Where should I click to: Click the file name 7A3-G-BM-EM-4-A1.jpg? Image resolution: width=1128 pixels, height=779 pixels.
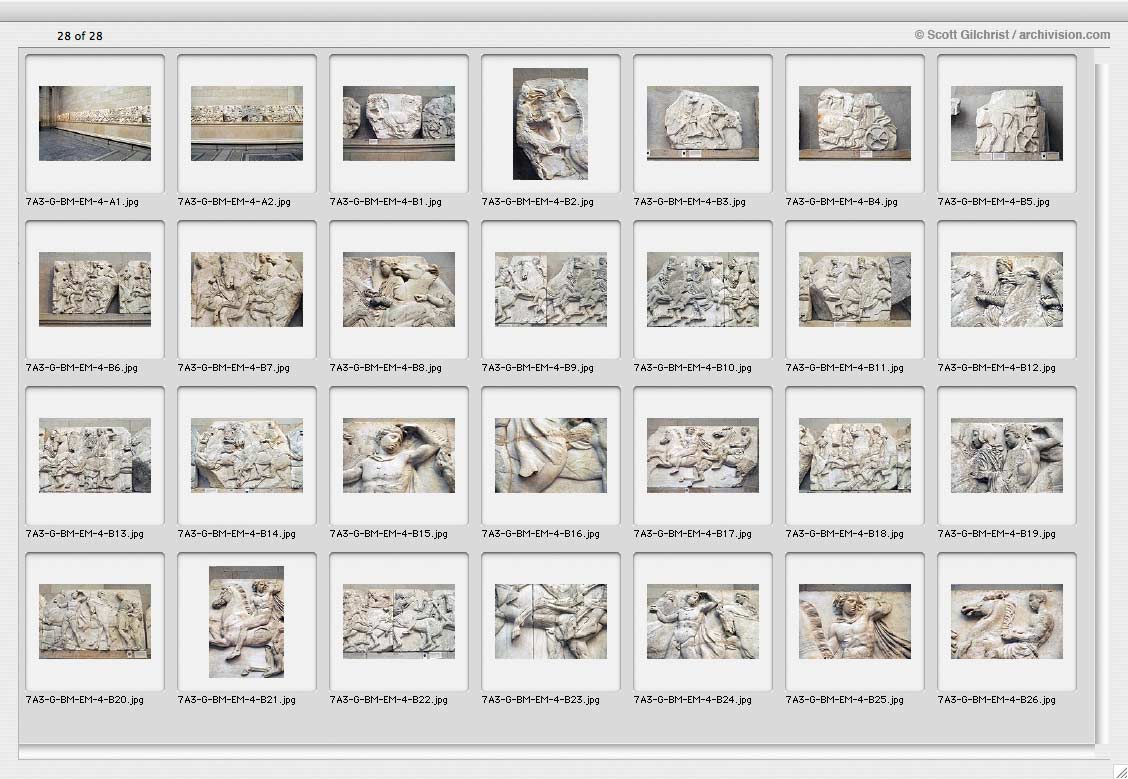82,202
